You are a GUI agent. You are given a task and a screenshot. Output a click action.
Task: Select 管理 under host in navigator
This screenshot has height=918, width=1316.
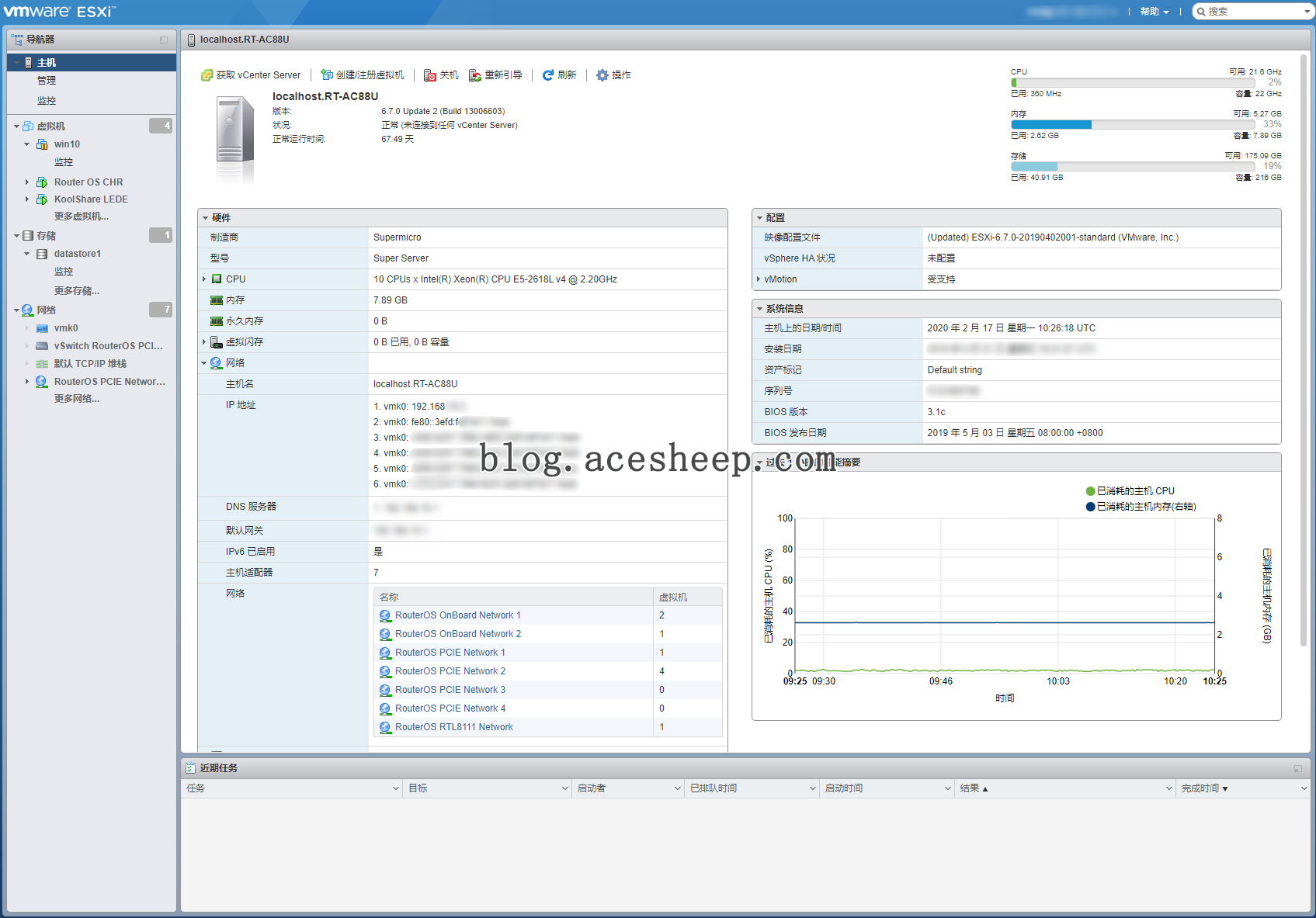tap(47, 81)
